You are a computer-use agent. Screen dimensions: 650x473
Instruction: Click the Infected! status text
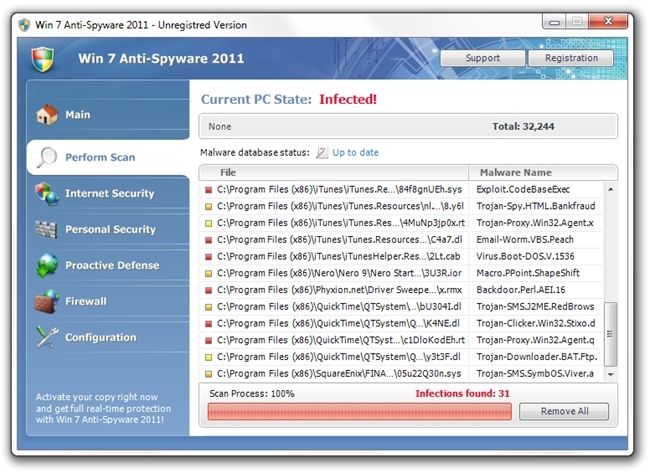[x=348, y=99]
